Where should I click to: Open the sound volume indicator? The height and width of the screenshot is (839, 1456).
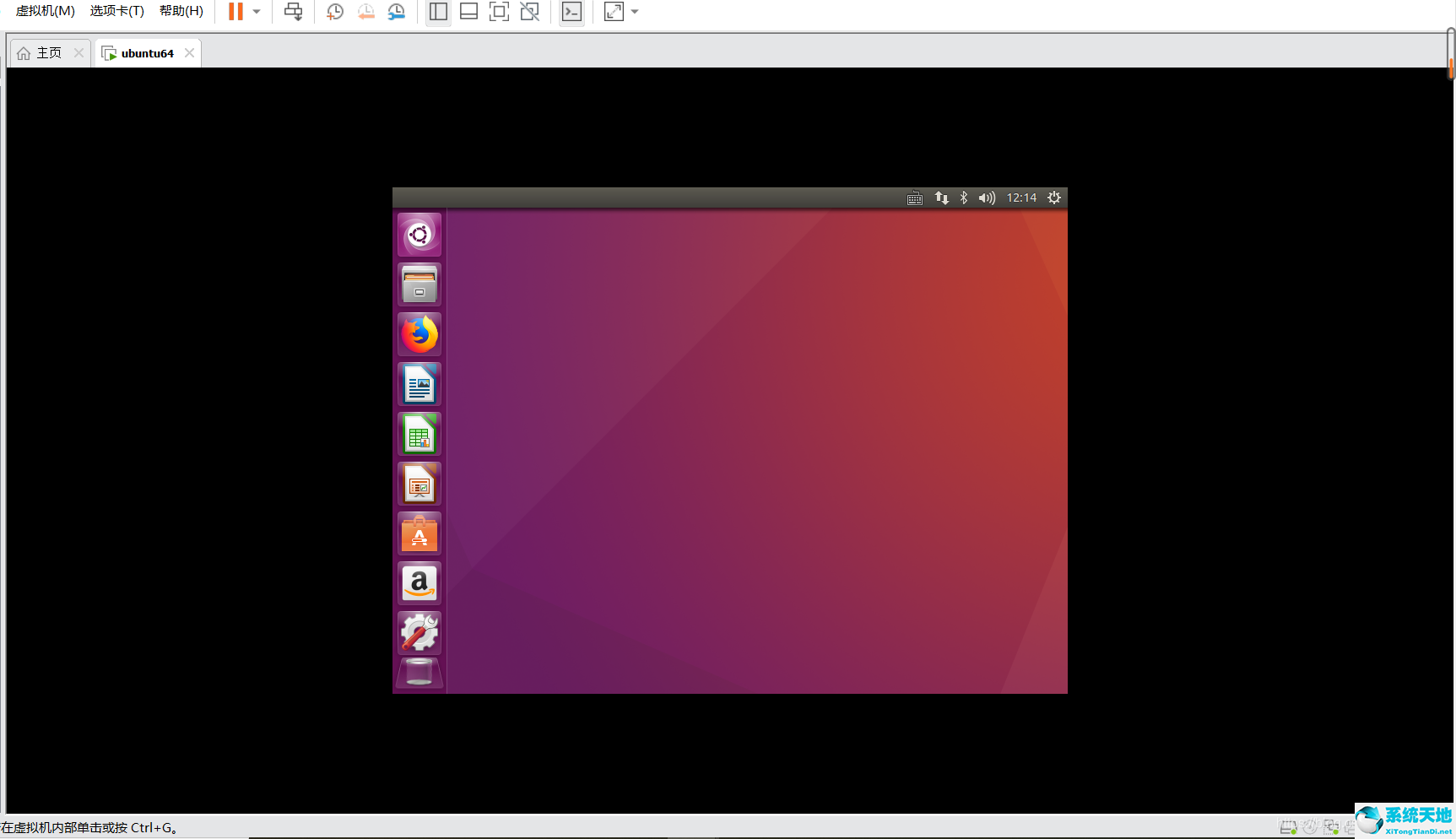[x=987, y=198]
